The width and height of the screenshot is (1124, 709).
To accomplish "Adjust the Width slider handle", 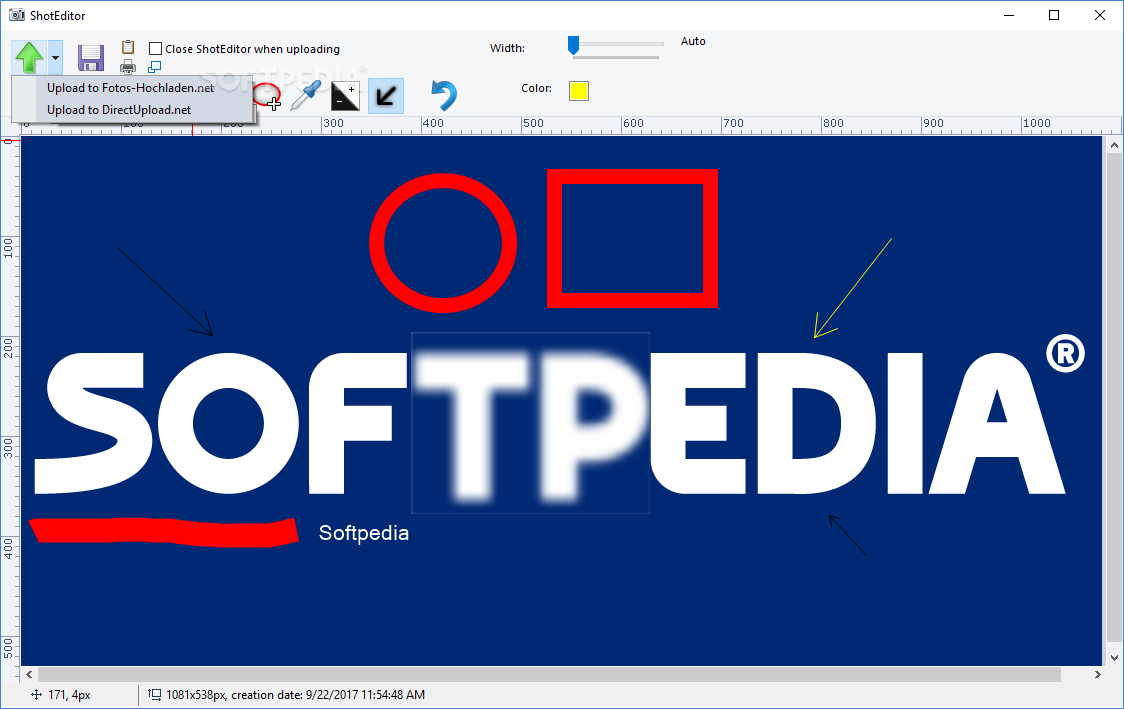I will tap(573, 45).
